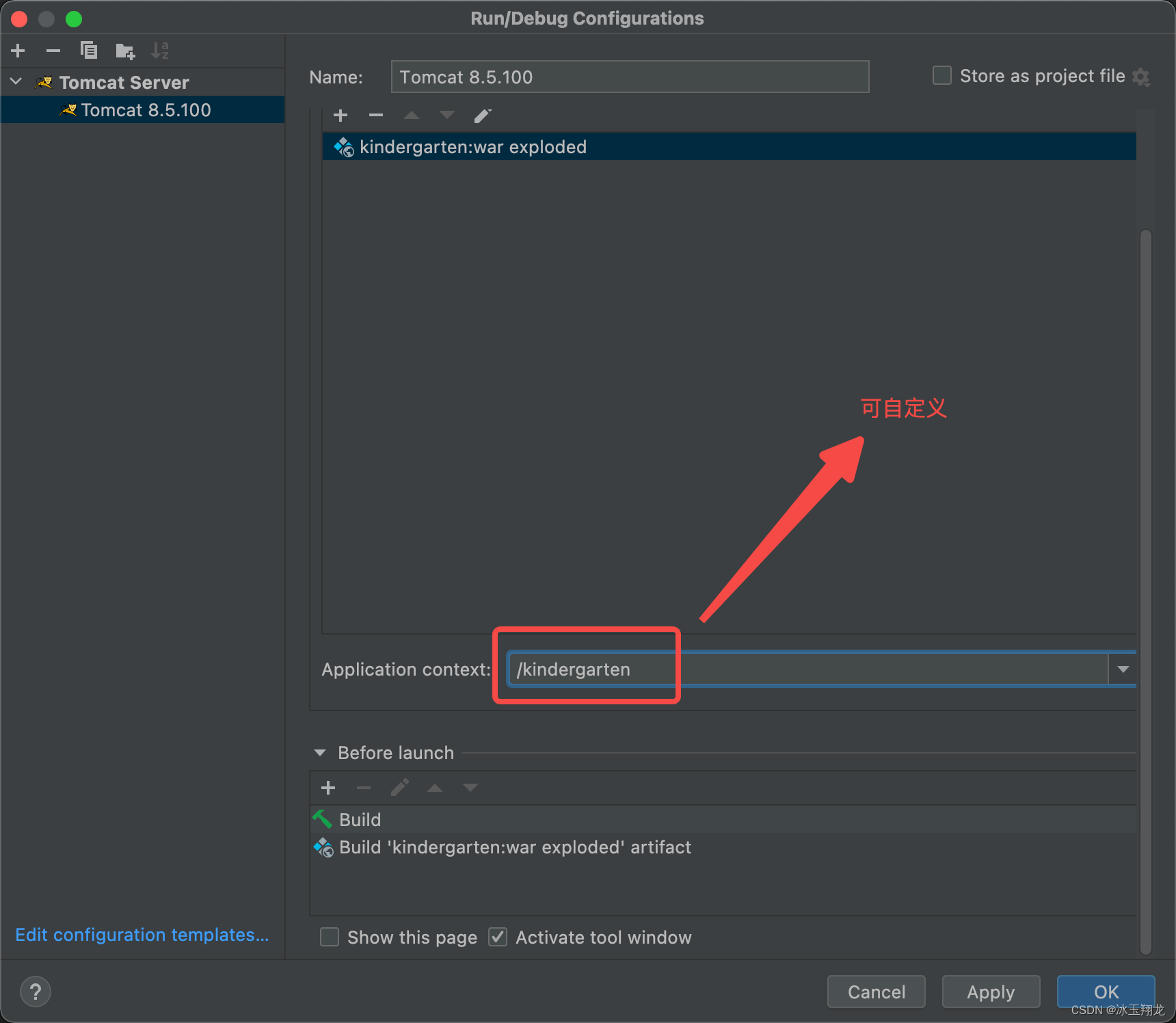Add a deployment artifact with plus
This screenshot has height=1023, width=1176.
click(x=340, y=116)
